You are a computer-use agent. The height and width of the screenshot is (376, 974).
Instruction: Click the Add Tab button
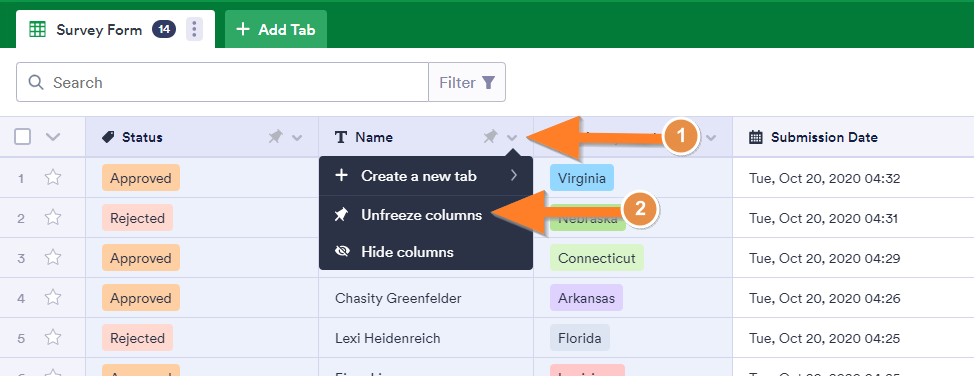(x=276, y=29)
